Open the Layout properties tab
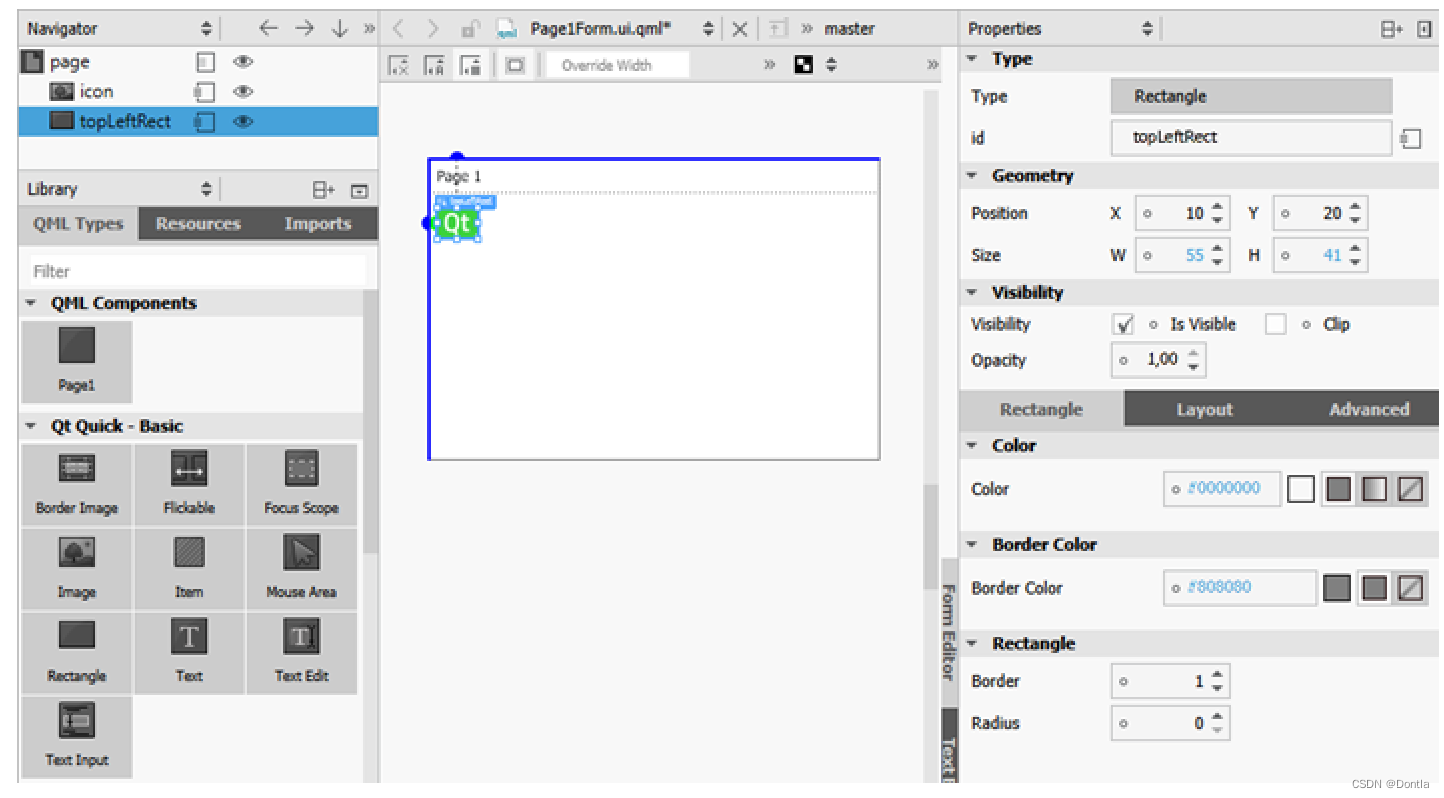 (1204, 410)
